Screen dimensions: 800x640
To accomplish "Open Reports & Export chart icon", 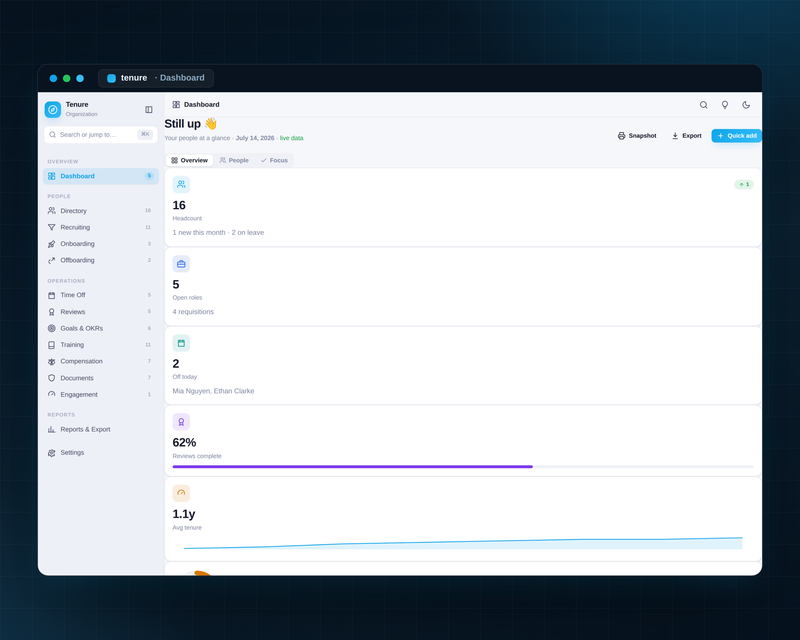I will tap(52, 429).
